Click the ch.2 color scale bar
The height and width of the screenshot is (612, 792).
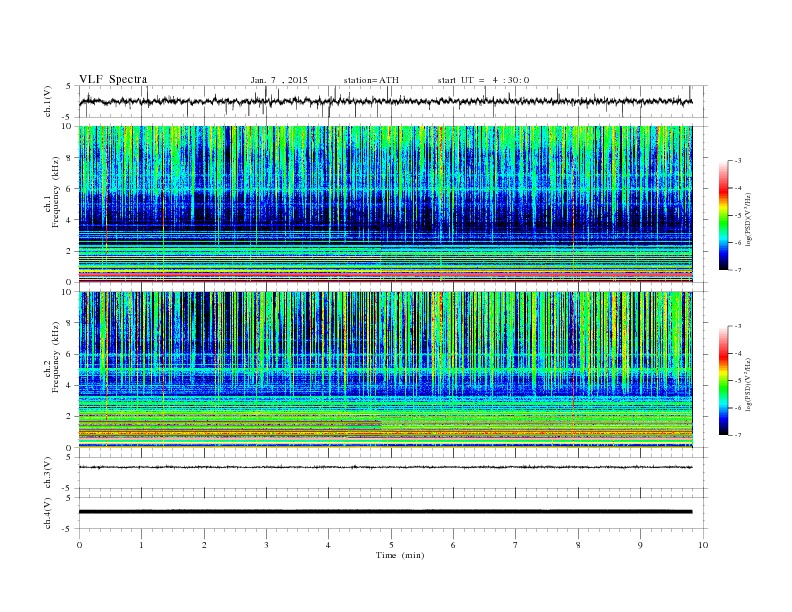point(723,380)
